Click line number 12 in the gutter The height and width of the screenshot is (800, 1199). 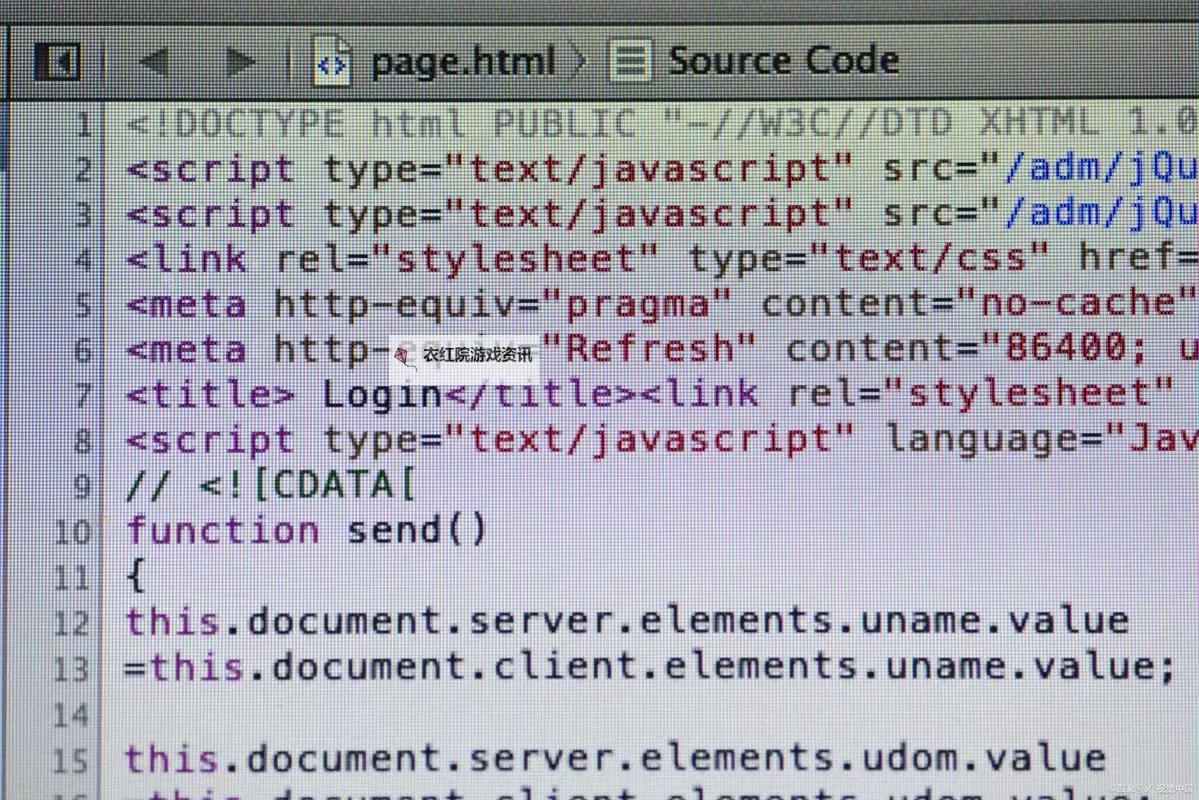[72, 623]
